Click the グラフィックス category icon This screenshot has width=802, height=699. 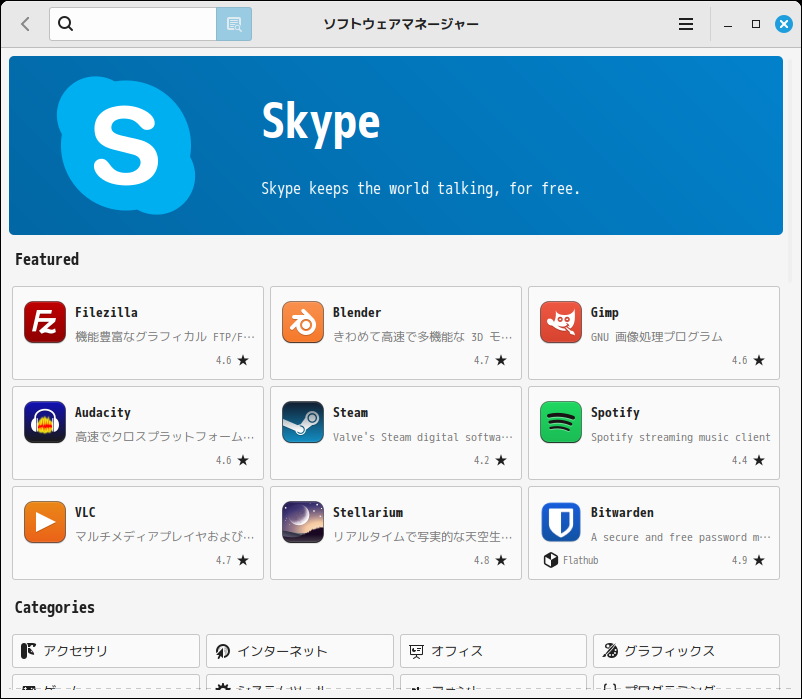click(x=610, y=650)
